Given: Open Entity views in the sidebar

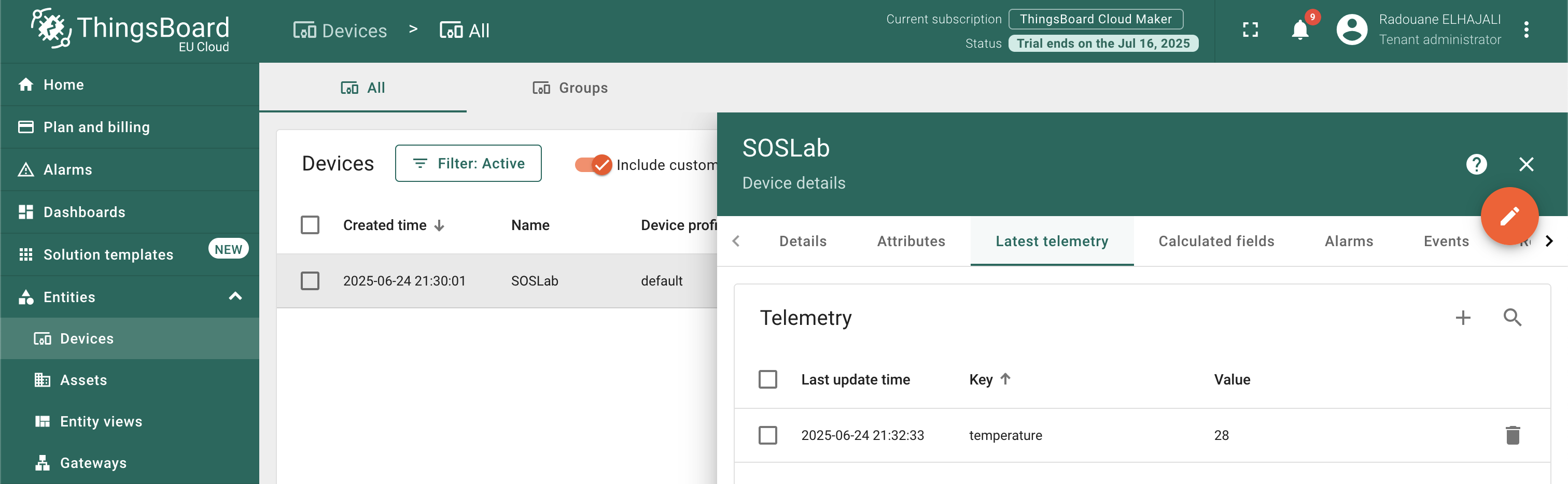Looking at the screenshot, I should coord(130,421).
